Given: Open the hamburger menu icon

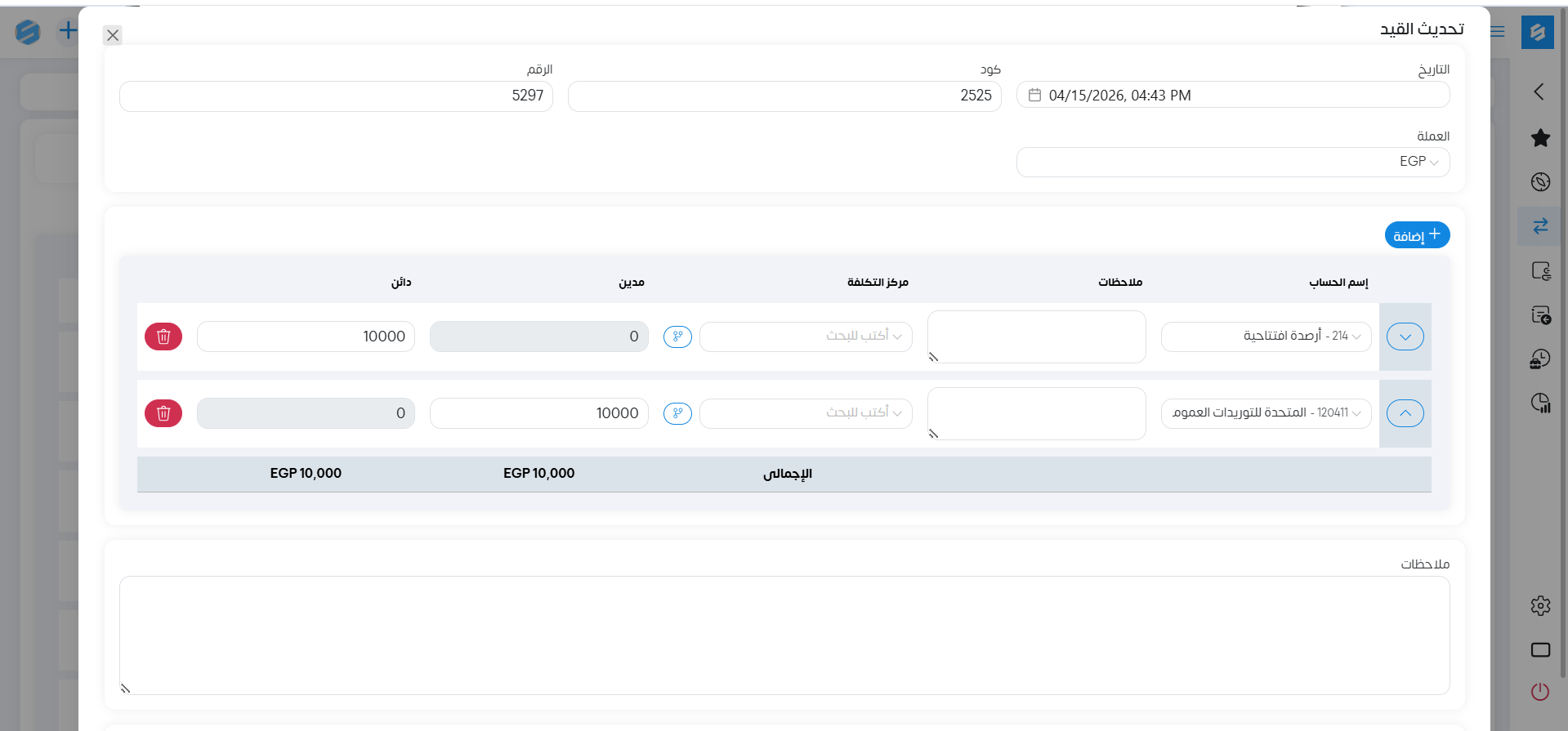Looking at the screenshot, I should point(1498,32).
